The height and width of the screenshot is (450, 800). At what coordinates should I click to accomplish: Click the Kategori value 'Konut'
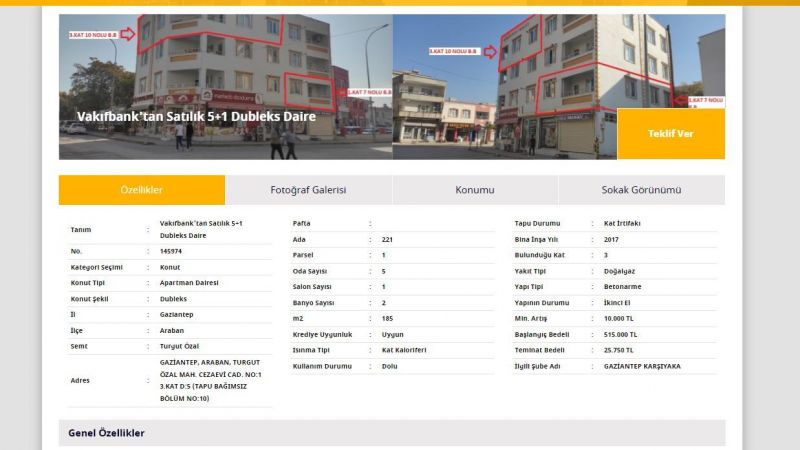coord(170,267)
